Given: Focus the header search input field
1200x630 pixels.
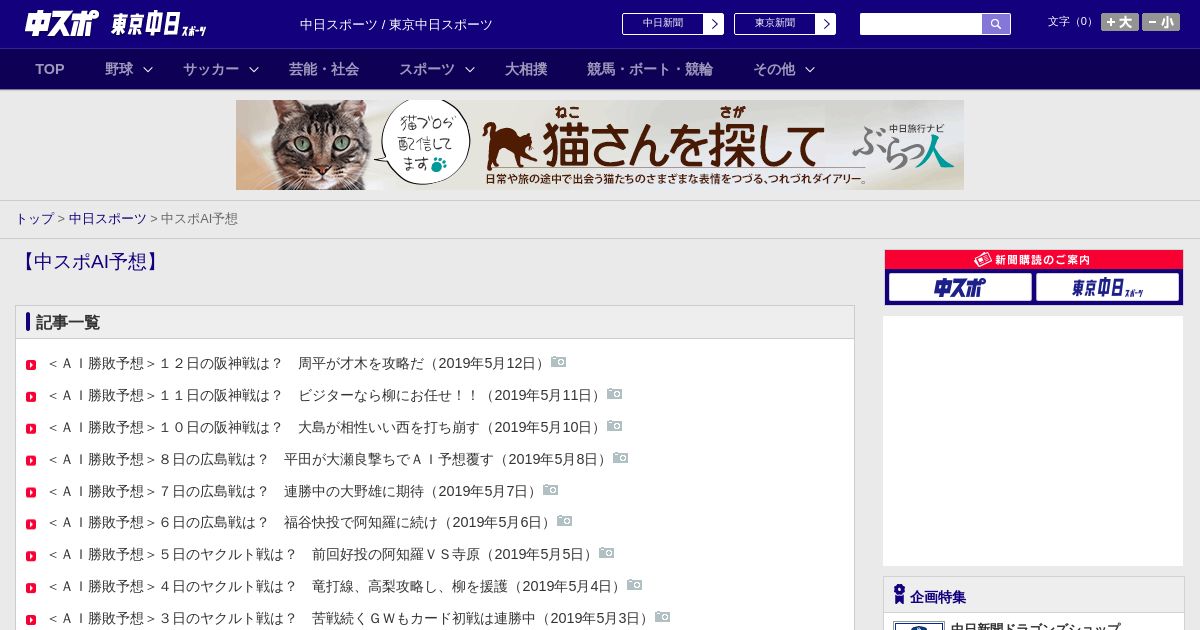Looking at the screenshot, I should tap(921, 24).
